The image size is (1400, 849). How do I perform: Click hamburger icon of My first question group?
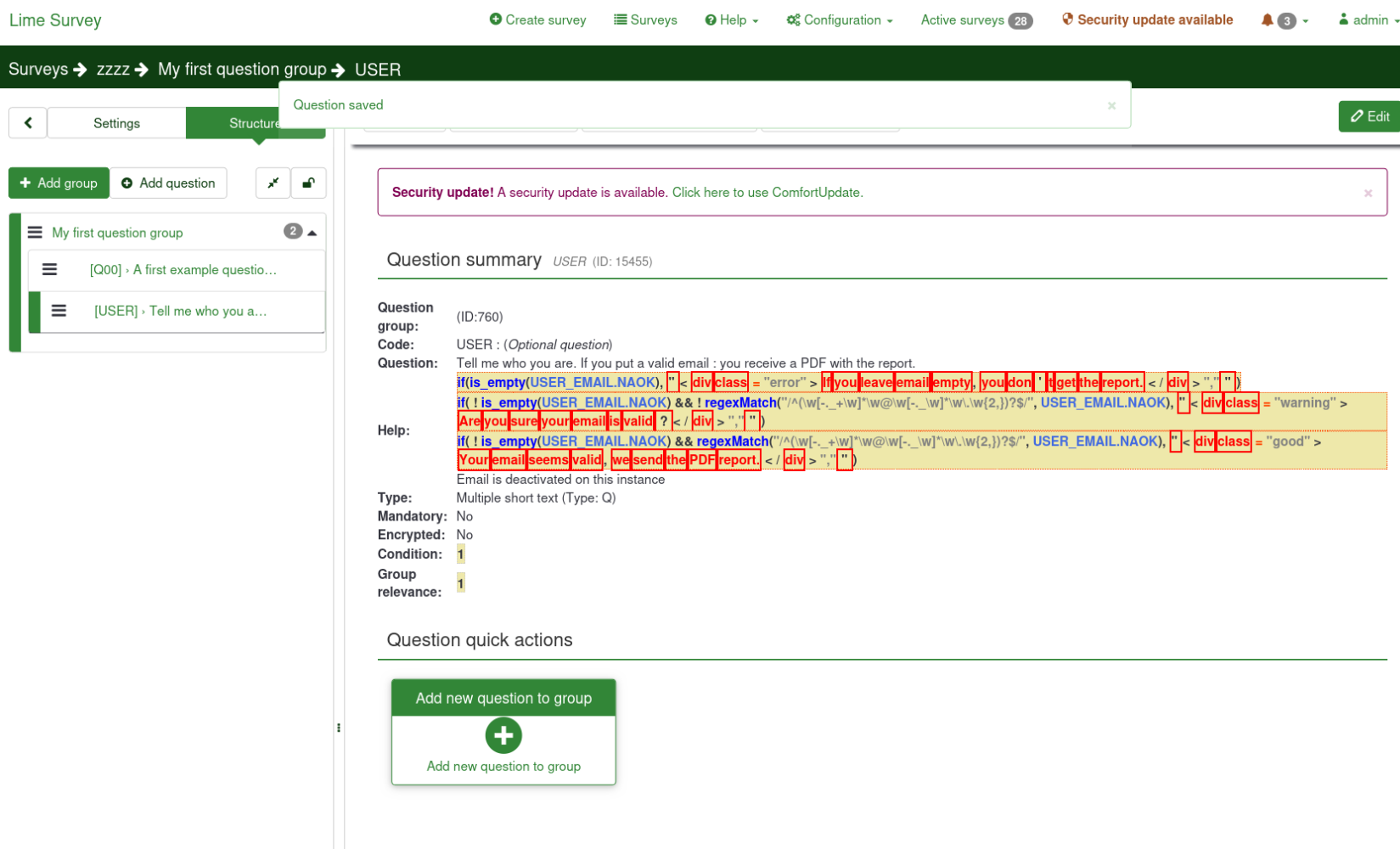35,233
